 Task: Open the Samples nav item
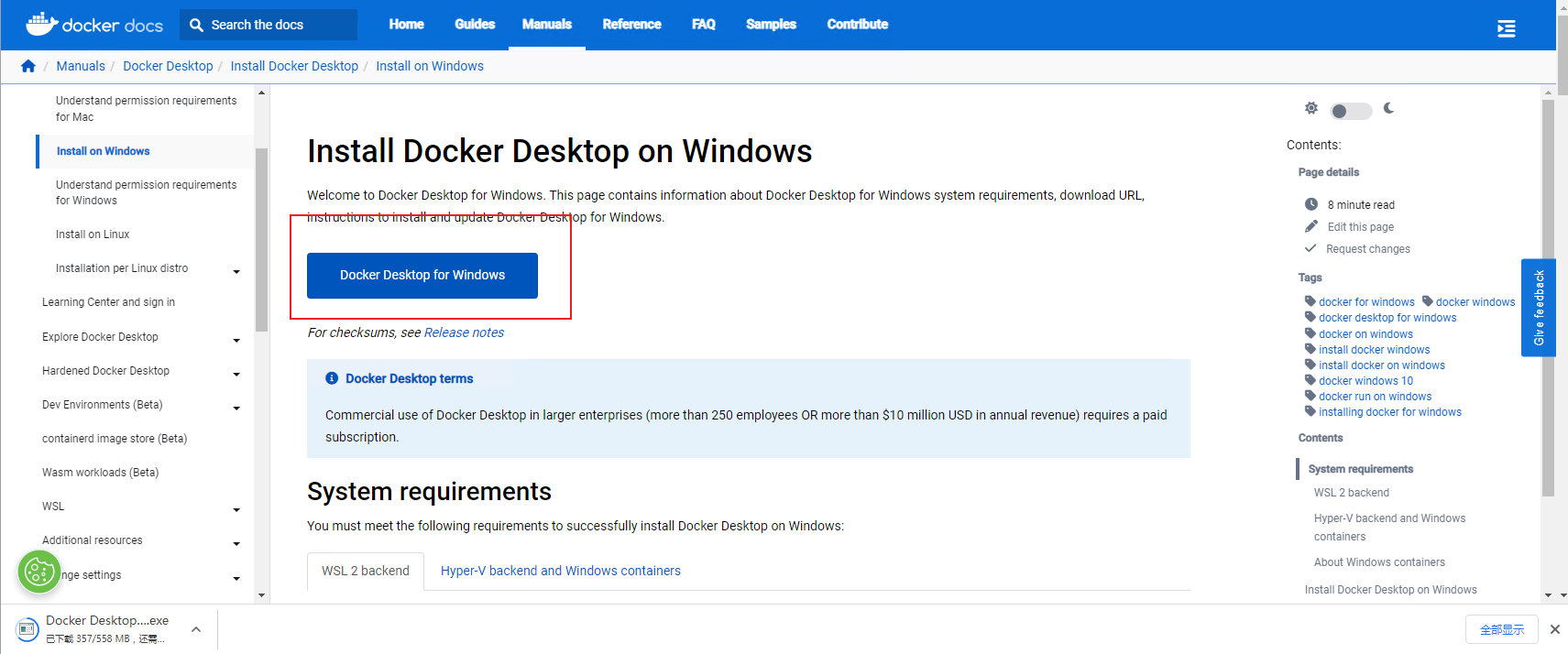tap(771, 25)
